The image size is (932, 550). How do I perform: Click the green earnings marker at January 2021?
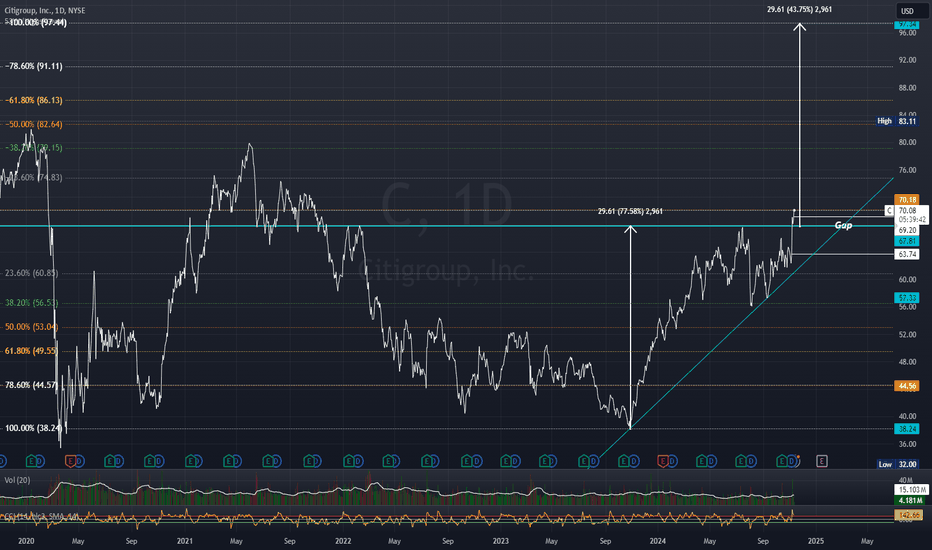190,461
